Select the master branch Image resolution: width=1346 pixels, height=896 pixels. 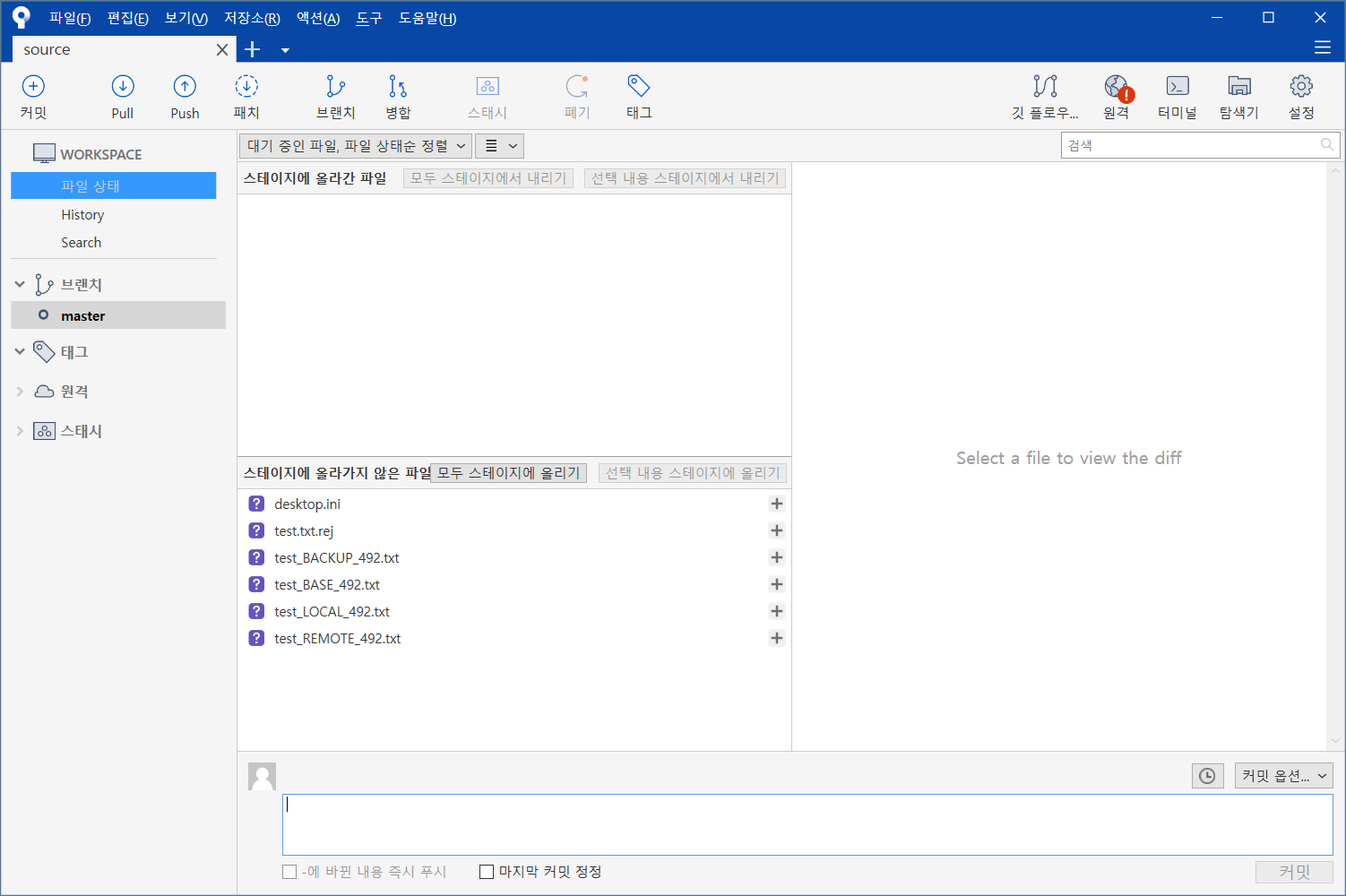coord(118,315)
